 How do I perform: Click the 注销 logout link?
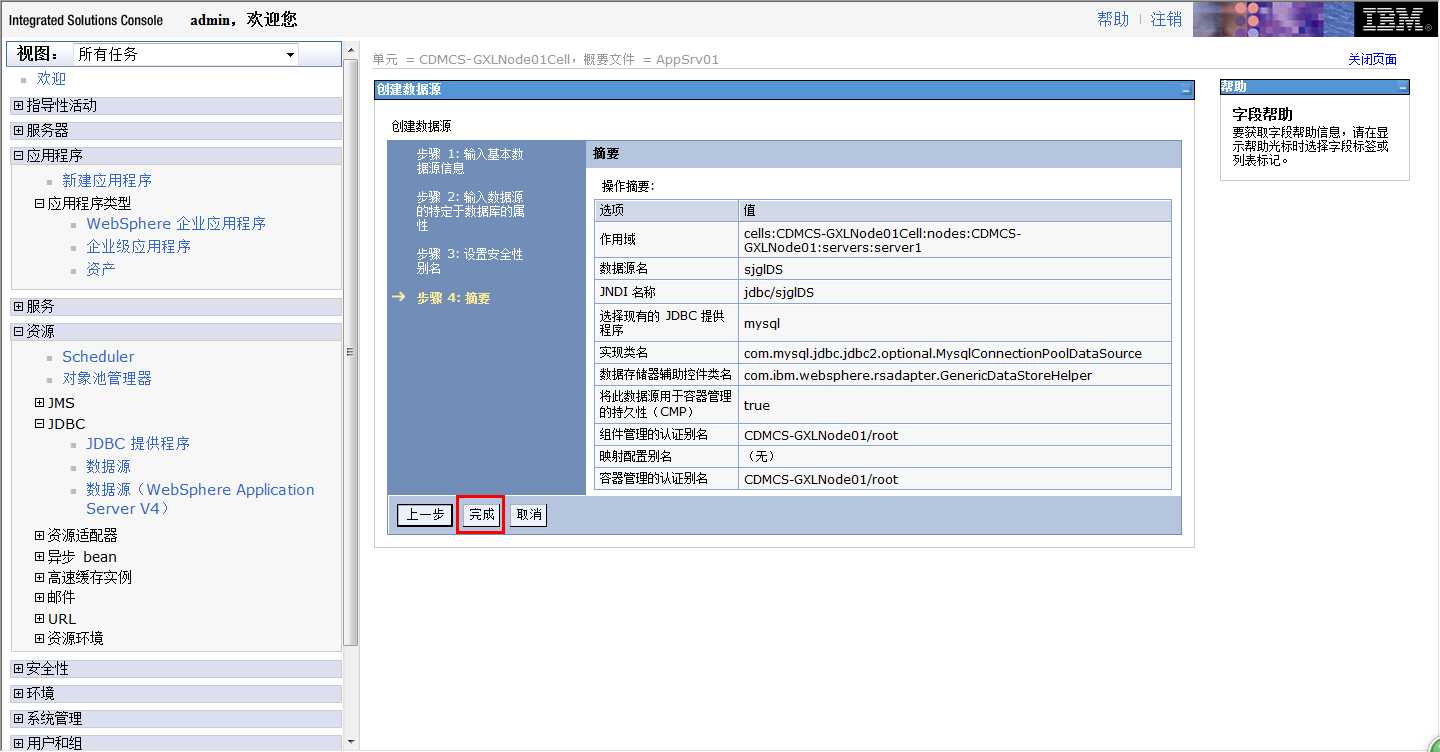click(x=1166, y=19)
